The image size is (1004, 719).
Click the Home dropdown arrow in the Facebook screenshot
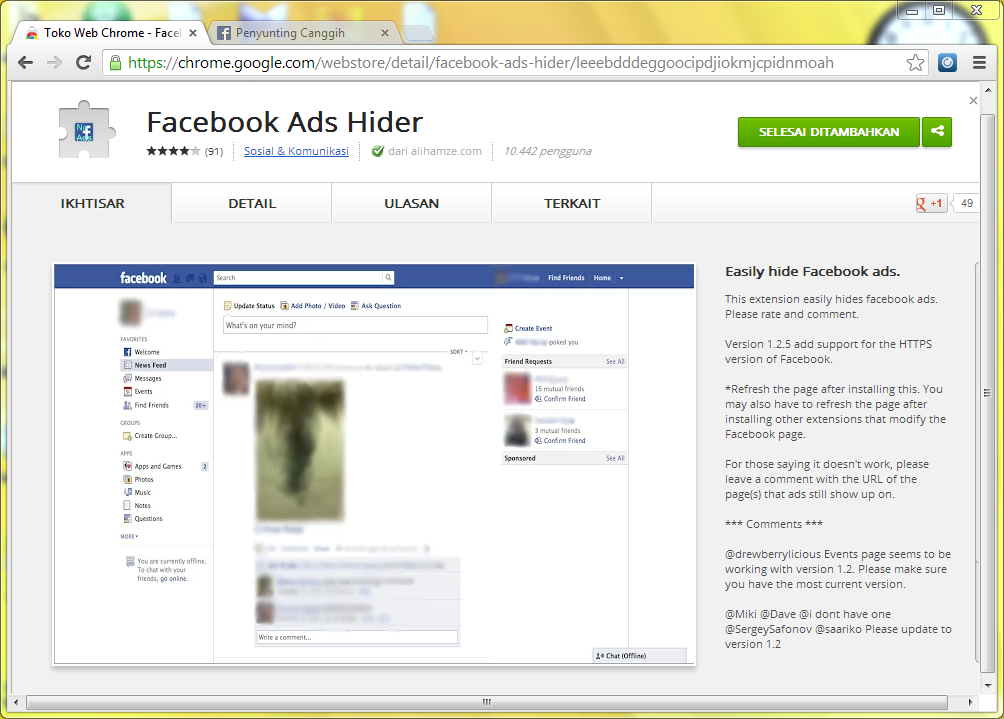click(621, 279)
